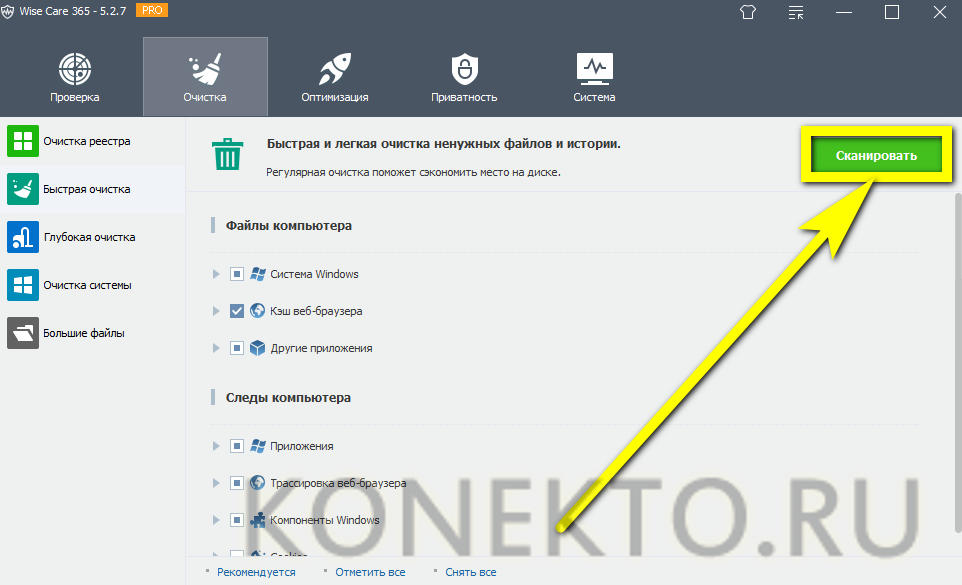Click the Другие приложения label
Image resolution: width=962 pixels, height=585 pixels.
click(x=321, y=348)
